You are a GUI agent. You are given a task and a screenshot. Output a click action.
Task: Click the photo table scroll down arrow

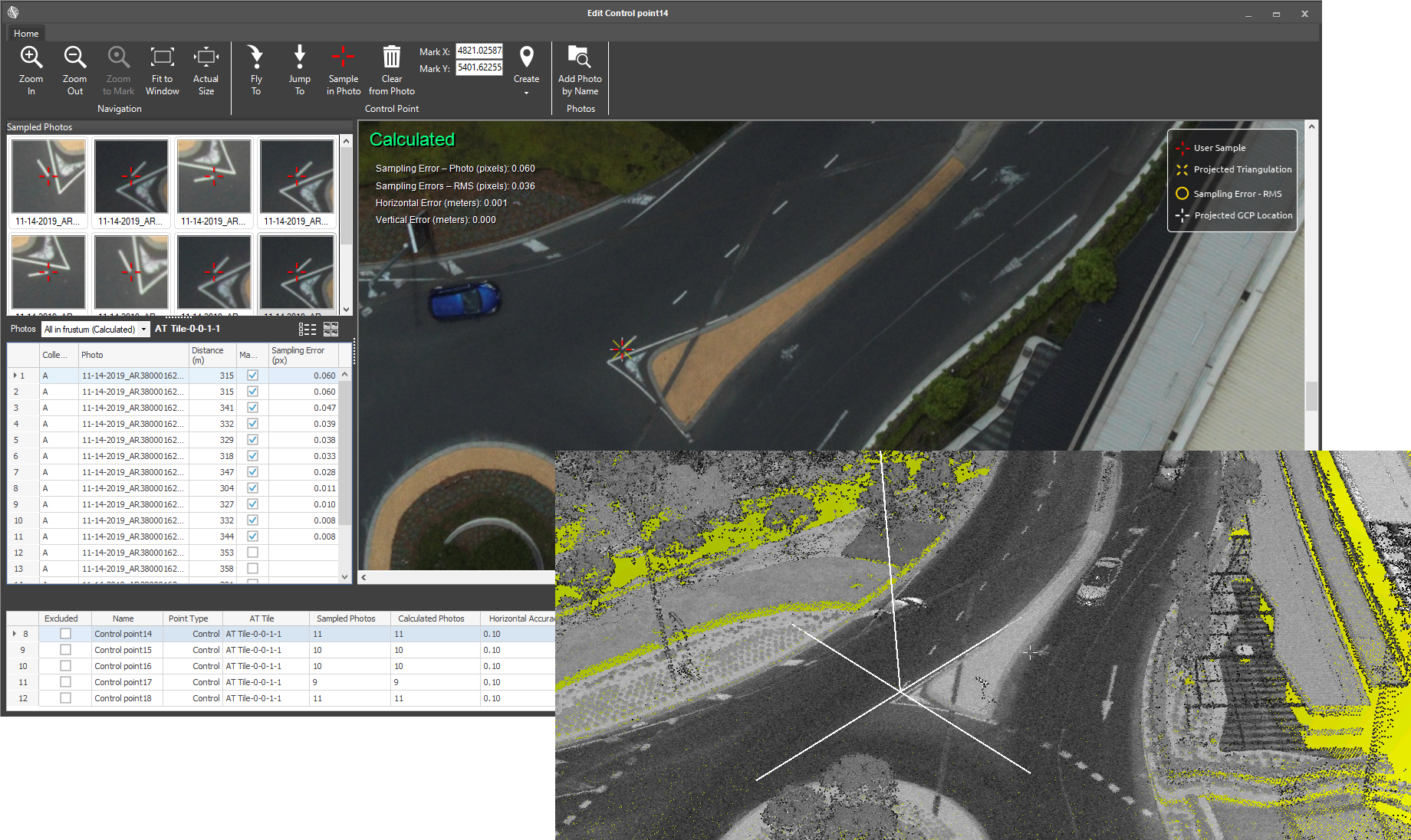click(345, 577)
